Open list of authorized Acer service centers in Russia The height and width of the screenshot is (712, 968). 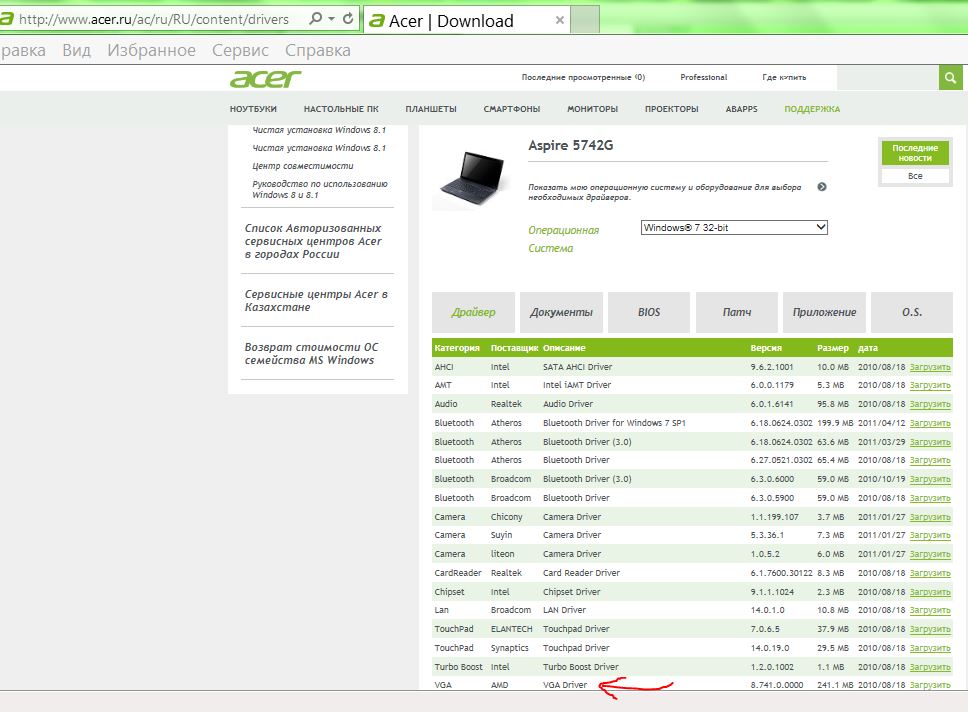pos(313,241)
